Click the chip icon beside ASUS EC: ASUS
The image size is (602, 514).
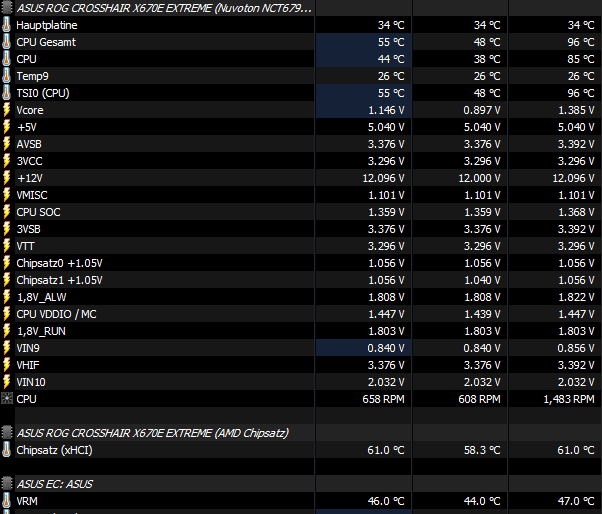(x=7, y=484)
